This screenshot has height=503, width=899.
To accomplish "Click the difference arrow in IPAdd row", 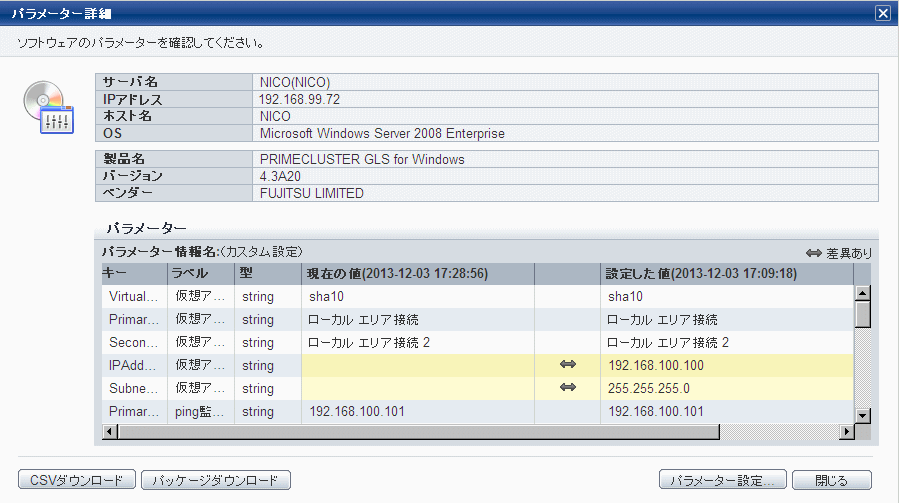I will click(568, 364).
